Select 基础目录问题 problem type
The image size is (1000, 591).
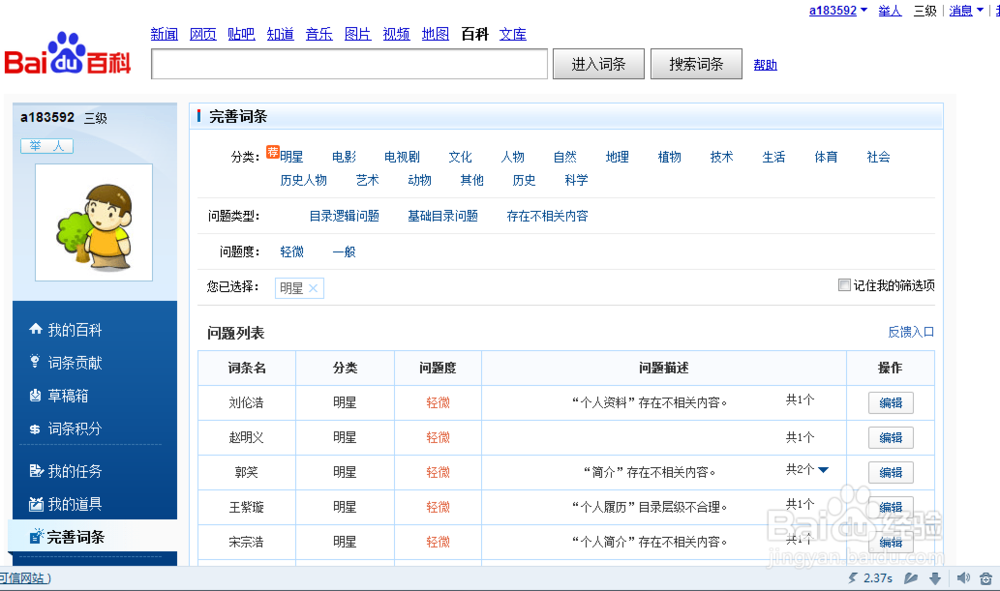[443, 216]
